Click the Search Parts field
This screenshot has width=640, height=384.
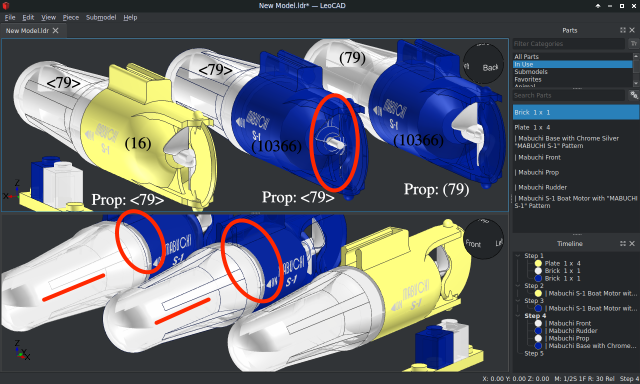click(x=569, y=95)
